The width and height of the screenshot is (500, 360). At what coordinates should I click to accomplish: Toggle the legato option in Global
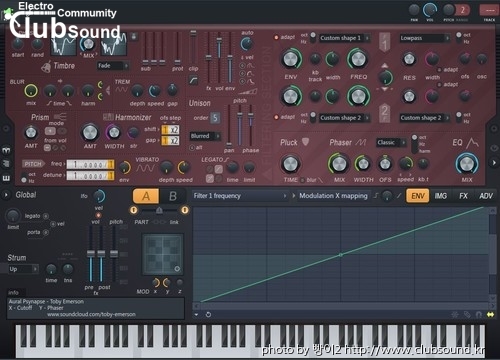point(46,216)
